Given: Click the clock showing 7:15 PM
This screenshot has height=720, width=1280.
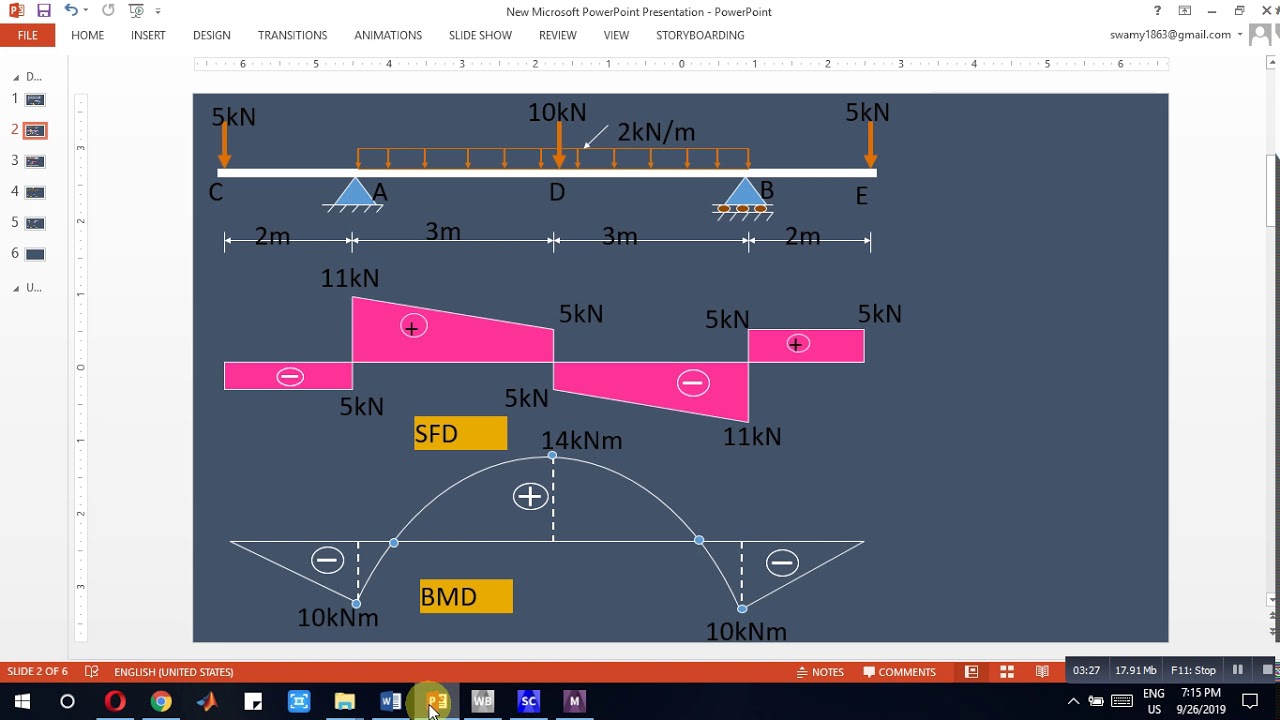Looking at the screenshot, I should pyautogui.click(x=1200, y=693).
